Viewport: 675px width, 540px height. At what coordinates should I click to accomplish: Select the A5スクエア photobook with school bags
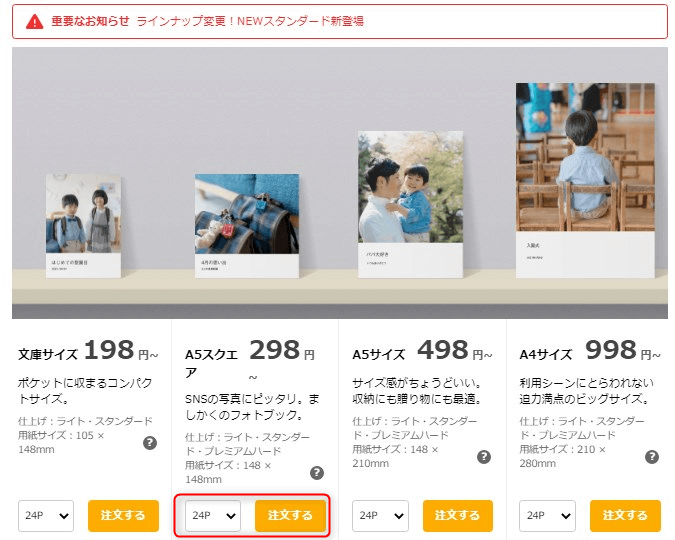point(247,226)
